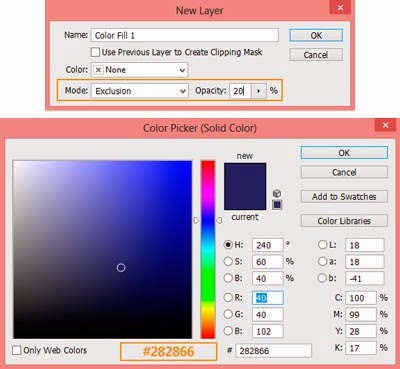The width and height of the screenshot is (400, 369).
Task: Click OK in the Color Picker dialog
Action: 344,153
